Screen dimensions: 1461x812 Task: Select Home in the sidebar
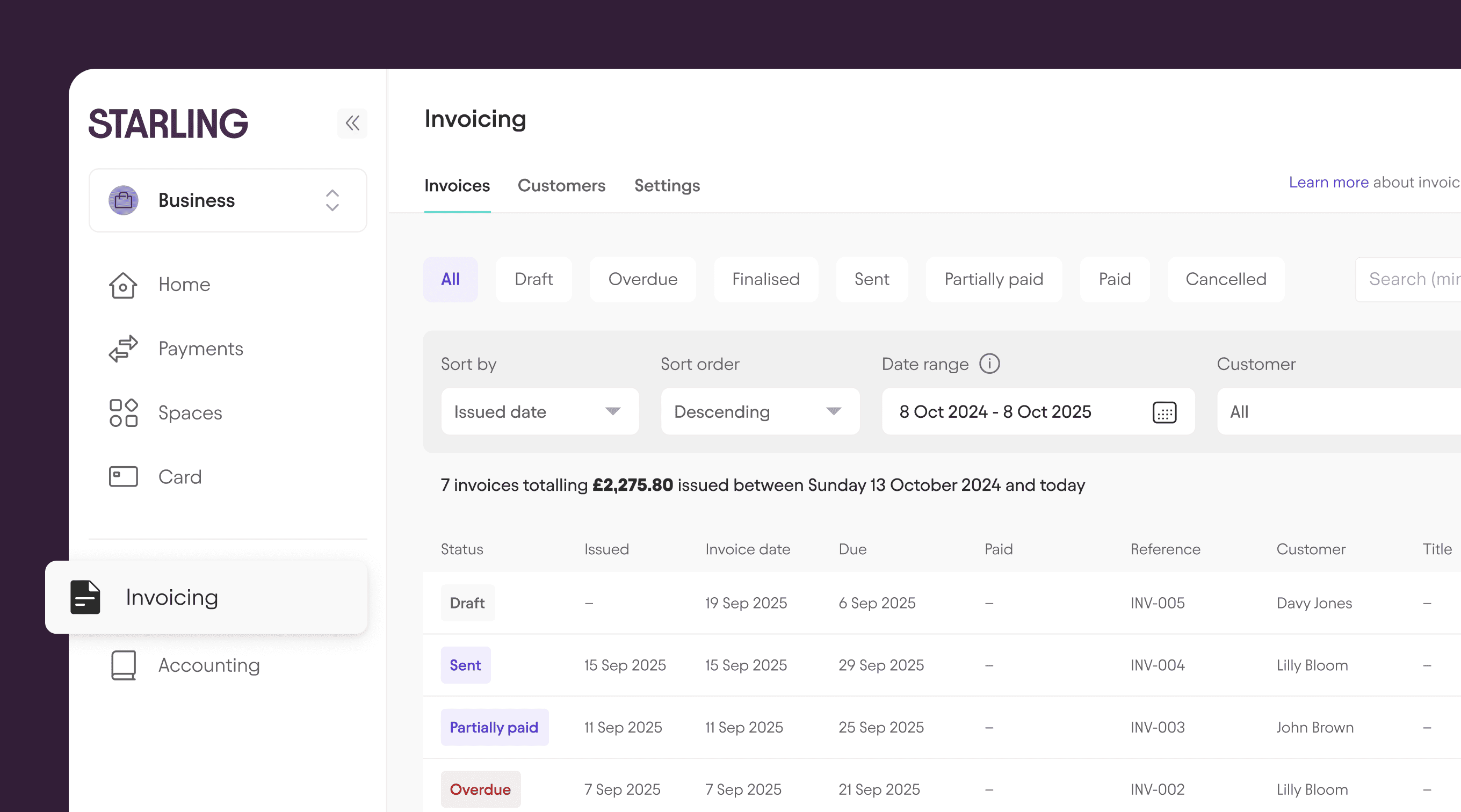coord(184,285)
